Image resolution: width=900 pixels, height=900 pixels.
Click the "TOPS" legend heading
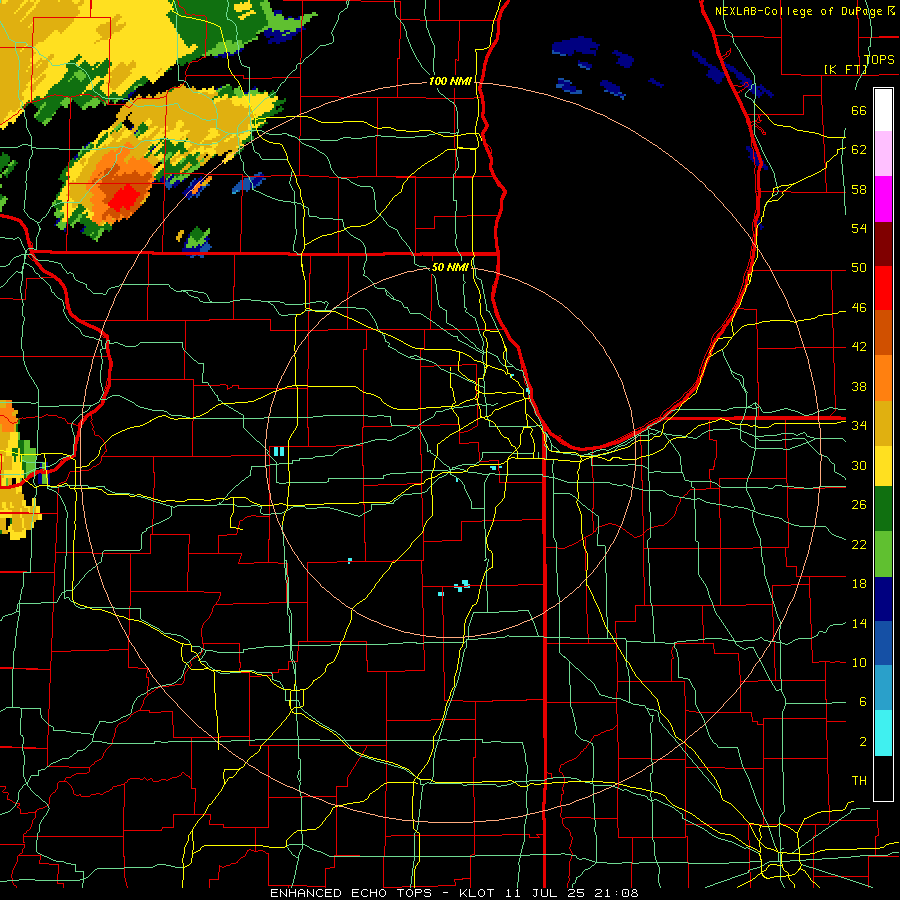click(x=879, y=59)
